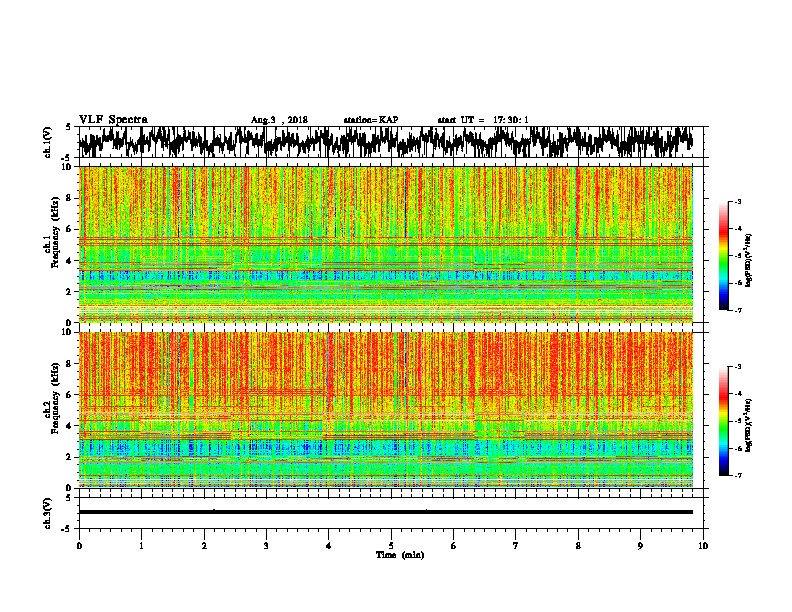Click the 6 kHz tick on ch.1 axis
The width and height of the screenshot is (792, 612).
tap(69, 229)
